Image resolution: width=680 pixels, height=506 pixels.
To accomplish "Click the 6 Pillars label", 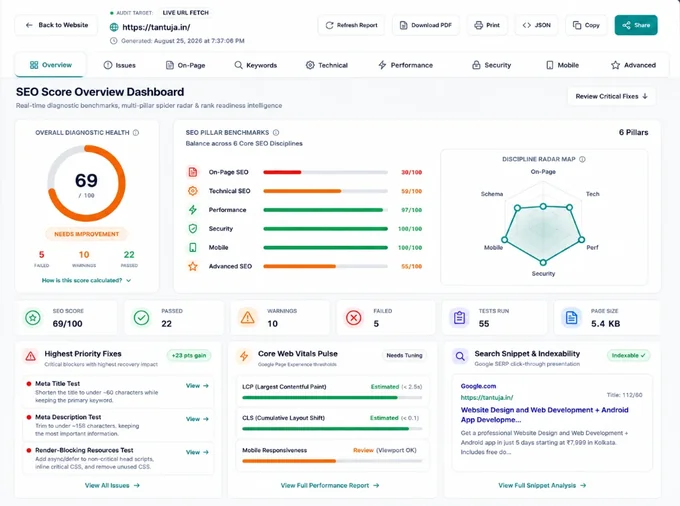I will point(634,132).
